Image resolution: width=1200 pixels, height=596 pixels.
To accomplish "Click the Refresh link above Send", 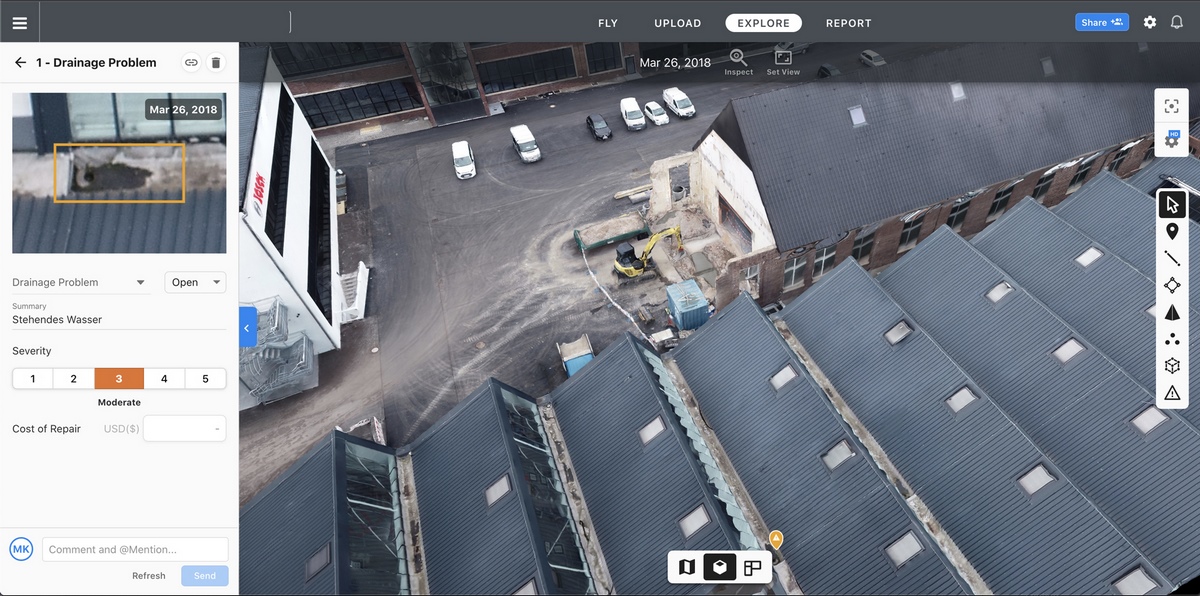I will (148, 575).
